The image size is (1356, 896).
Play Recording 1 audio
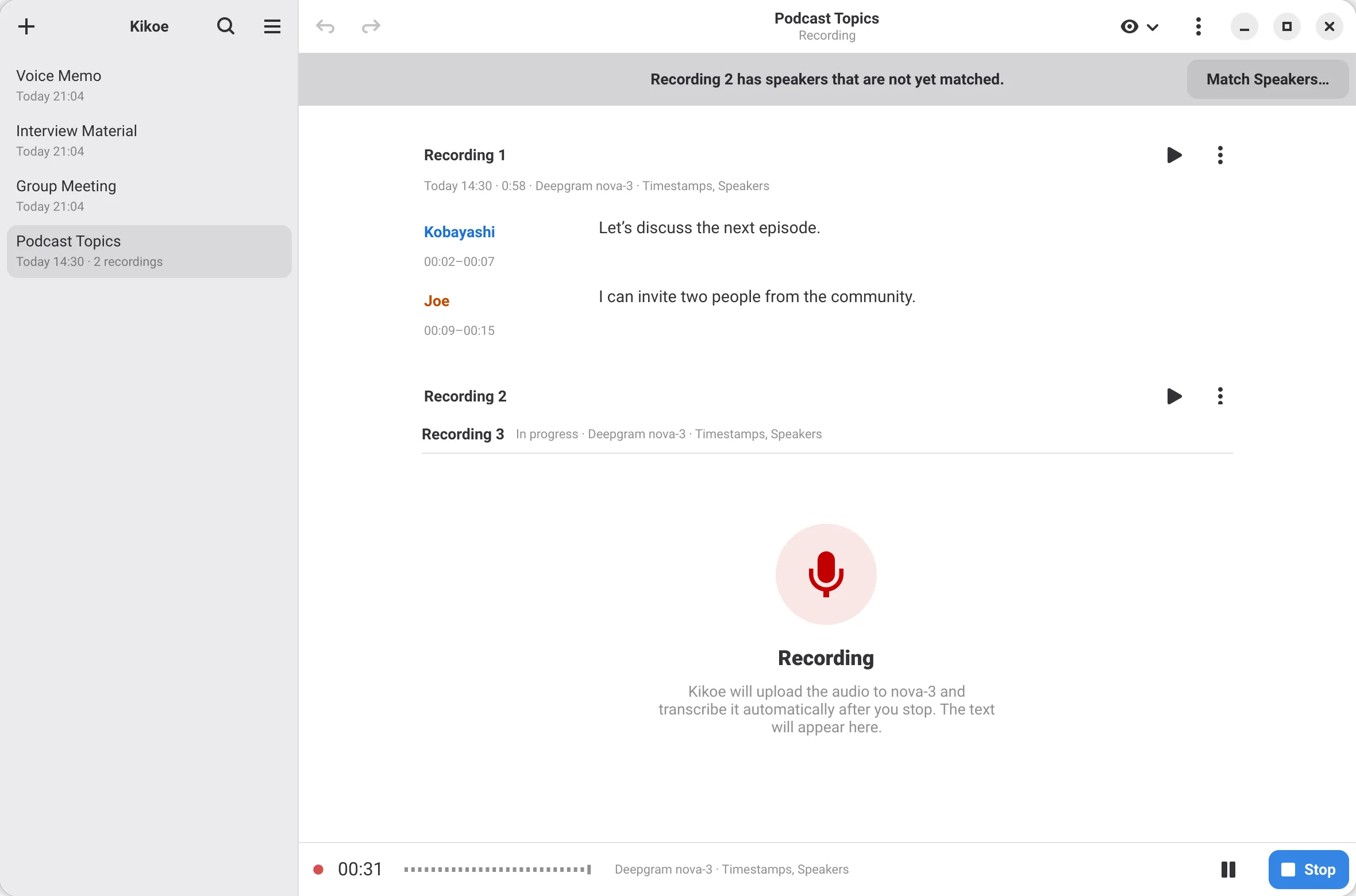pyautogui.click(x=1174, y=155)
